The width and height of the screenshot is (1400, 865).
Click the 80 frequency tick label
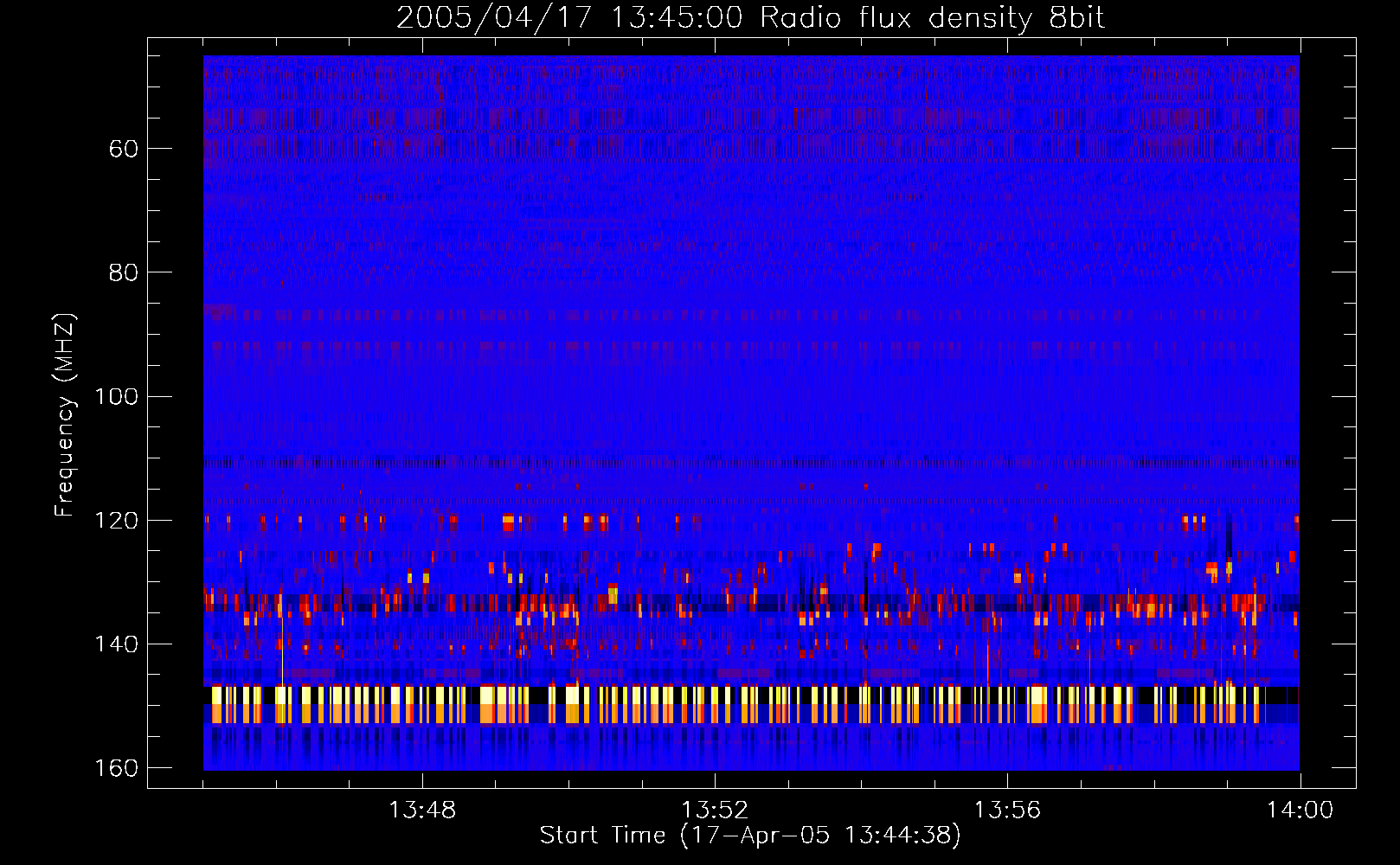tap(124, 272)
